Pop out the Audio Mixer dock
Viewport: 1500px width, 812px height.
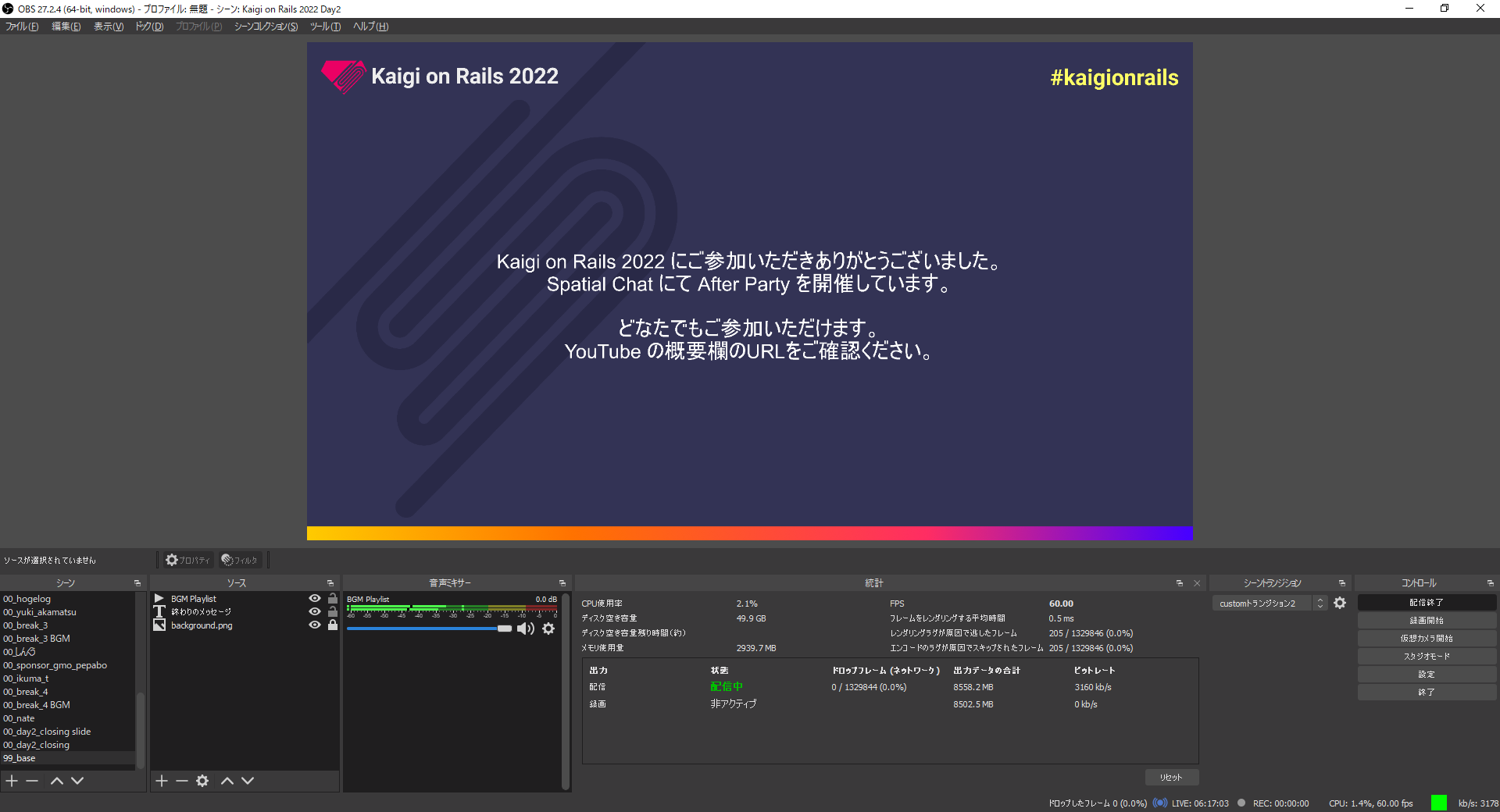pos(562,583)
